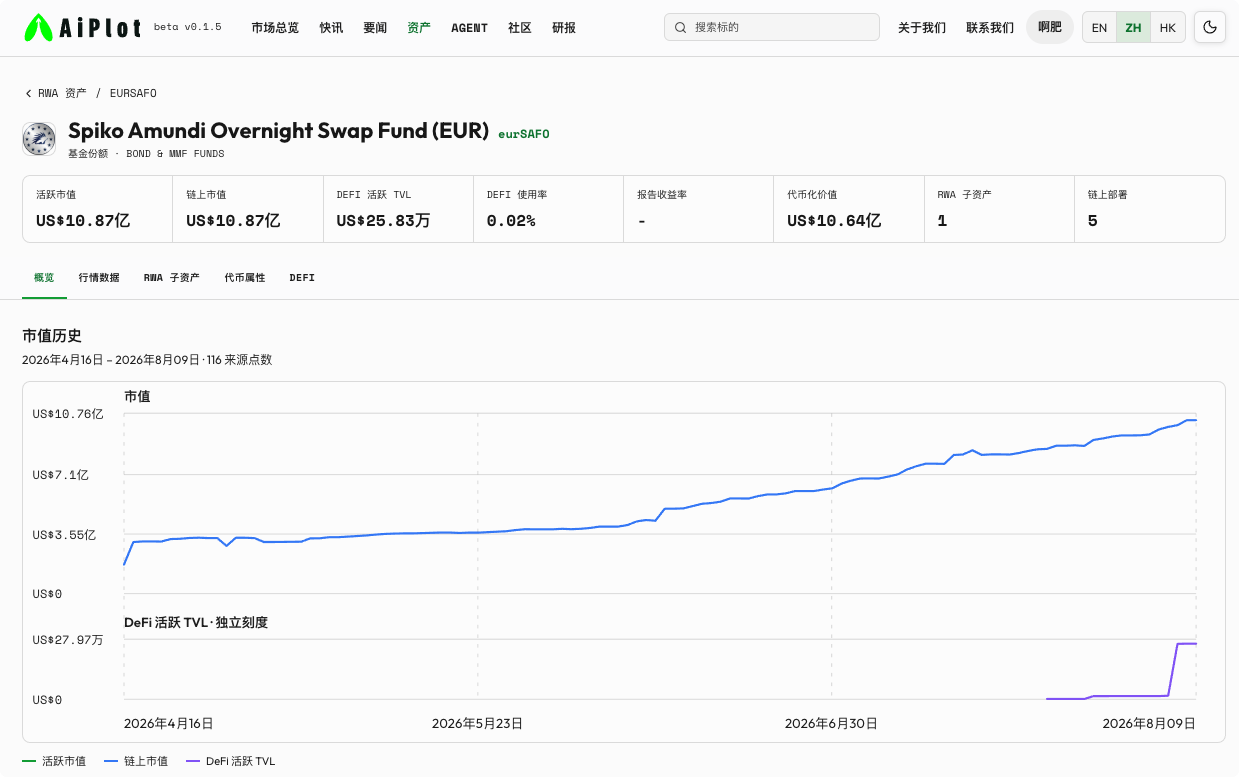1239x777 pixels.
Task: Click the 2026年5月23日 axis date
Action: [477, 723]
